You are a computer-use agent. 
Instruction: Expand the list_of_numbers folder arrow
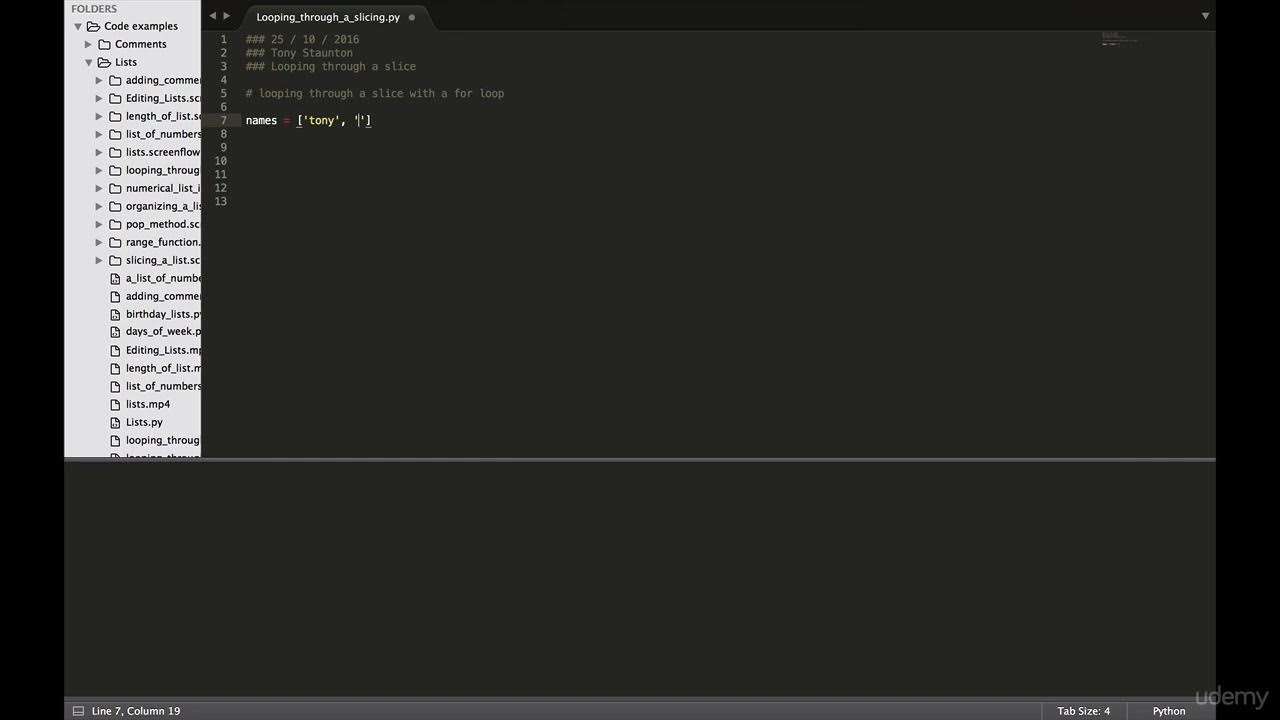click(x=99, y=134)
